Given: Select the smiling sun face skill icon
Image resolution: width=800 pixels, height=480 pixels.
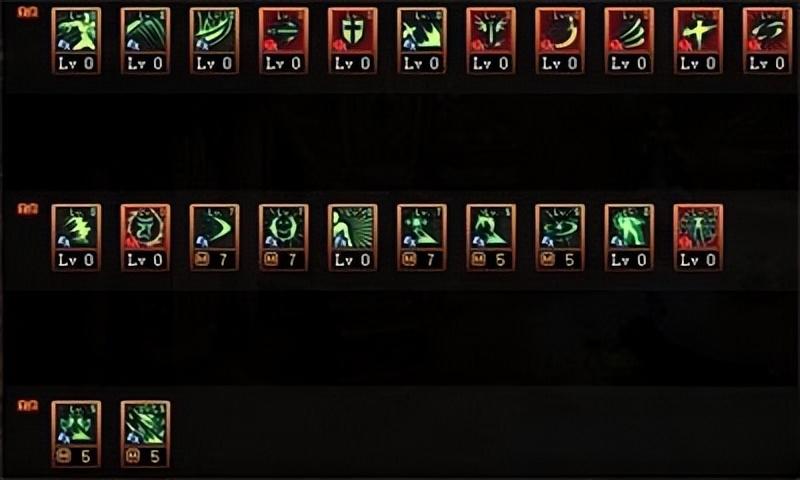Looking at the screenshot, I should 283,237.
